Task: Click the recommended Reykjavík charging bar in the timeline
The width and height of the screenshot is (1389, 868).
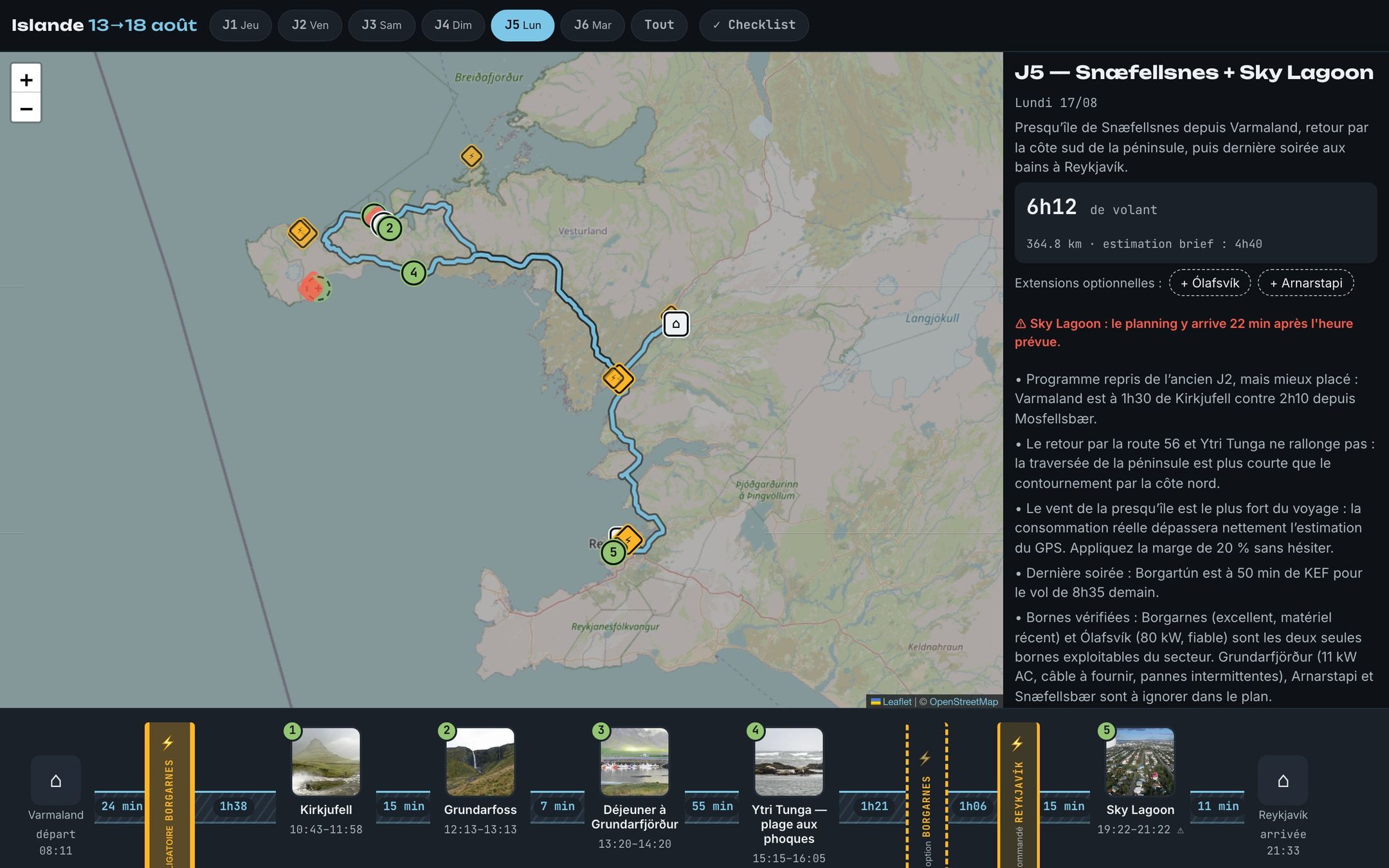Action: click(x=1018, y=795)
